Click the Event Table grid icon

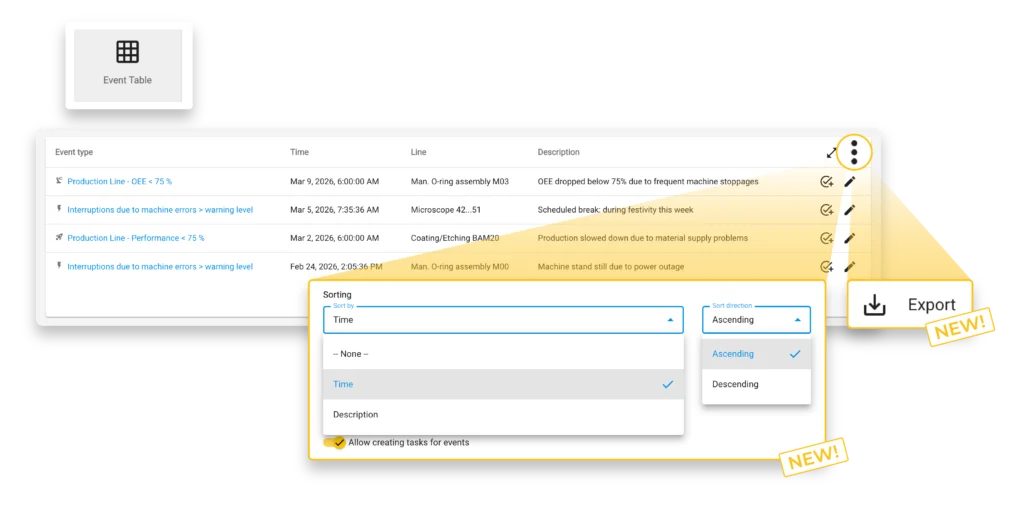pos(127,52)
